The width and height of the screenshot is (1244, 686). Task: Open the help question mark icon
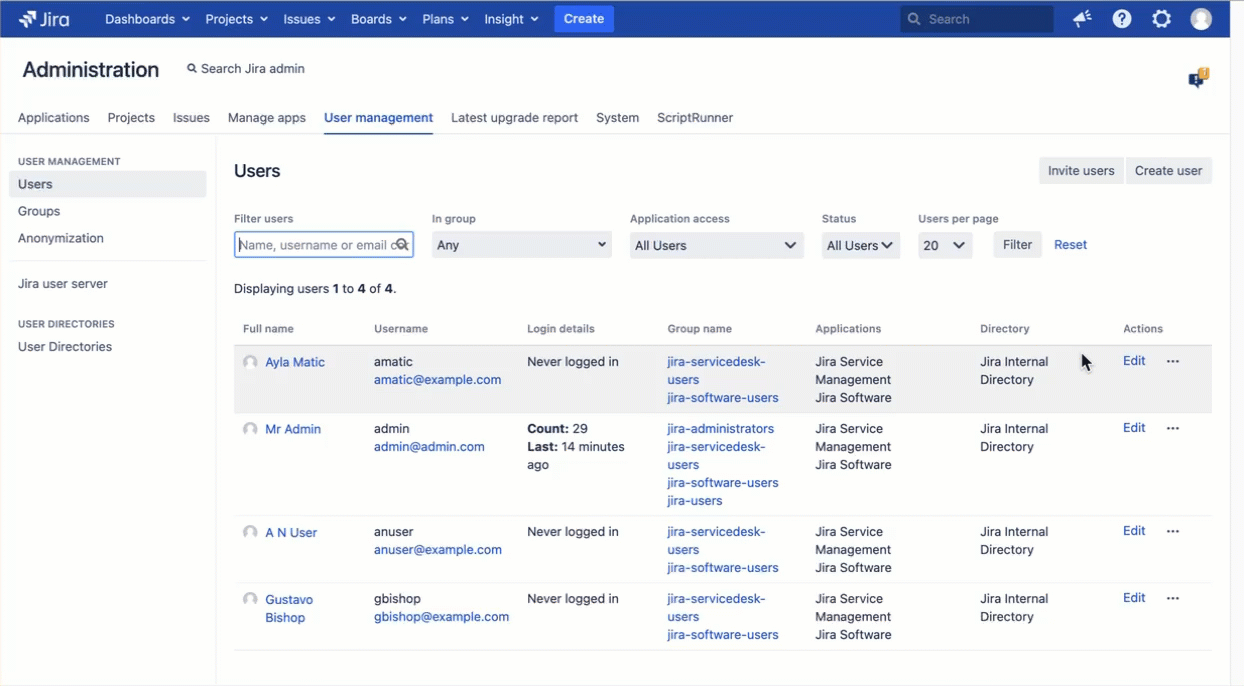(x=1122, y=19)
